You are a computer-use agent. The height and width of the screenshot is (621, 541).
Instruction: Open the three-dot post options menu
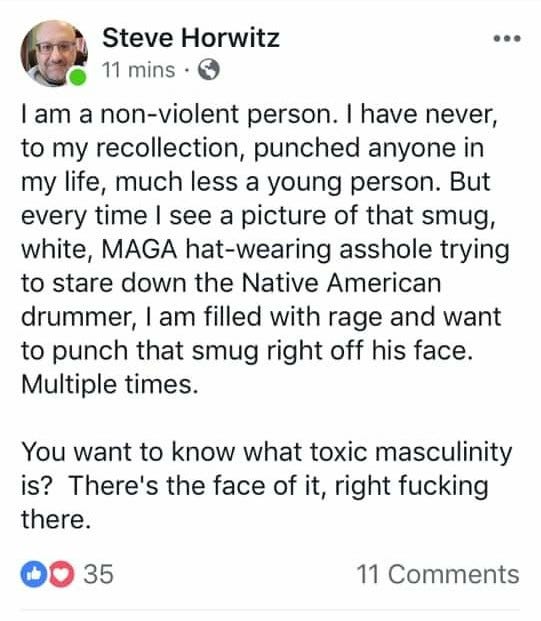507,38
